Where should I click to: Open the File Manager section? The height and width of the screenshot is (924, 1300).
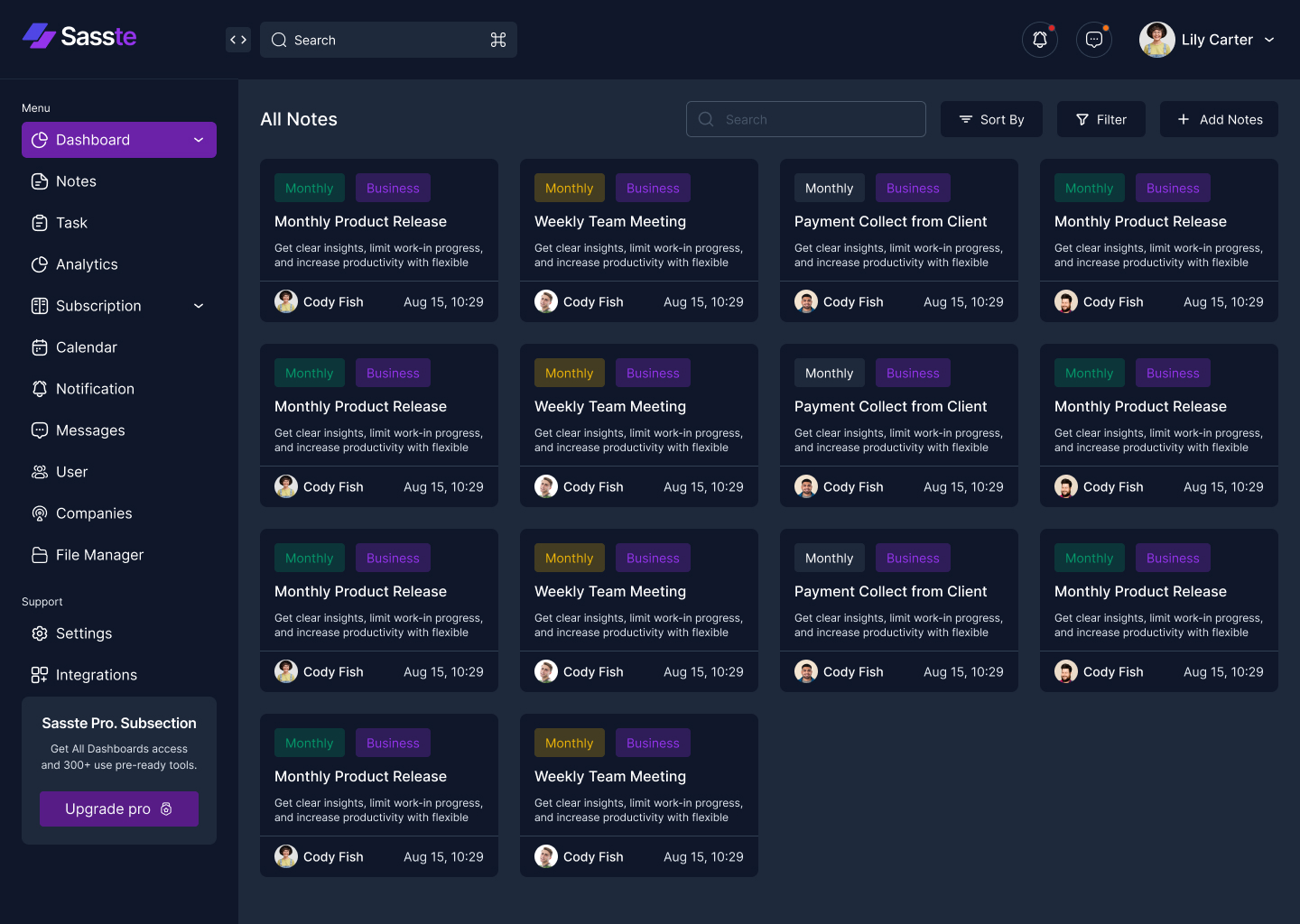click(99, 555)
